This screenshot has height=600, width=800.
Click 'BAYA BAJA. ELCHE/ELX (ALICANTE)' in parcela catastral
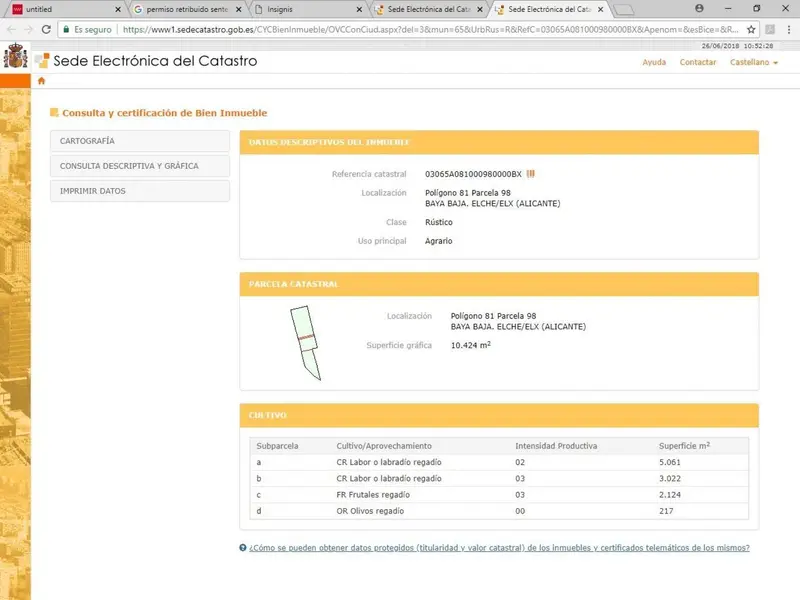518,327
